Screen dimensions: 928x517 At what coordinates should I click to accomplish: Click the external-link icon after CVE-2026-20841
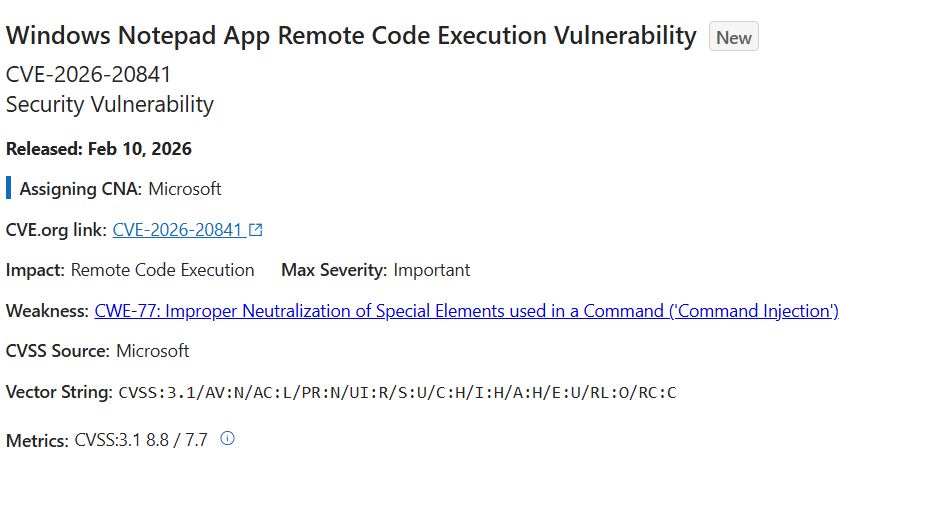click(x=256, y=230)
